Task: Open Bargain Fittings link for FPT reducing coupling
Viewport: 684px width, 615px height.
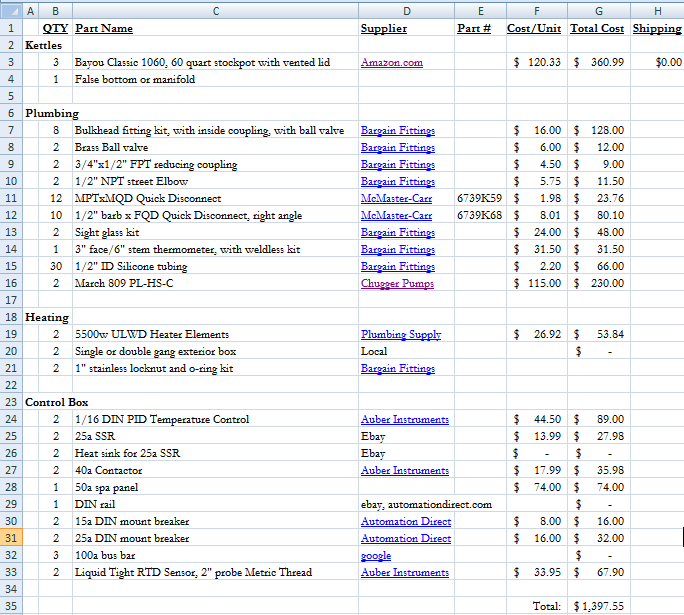Action: pyautogui.click(x=398, y=164)
